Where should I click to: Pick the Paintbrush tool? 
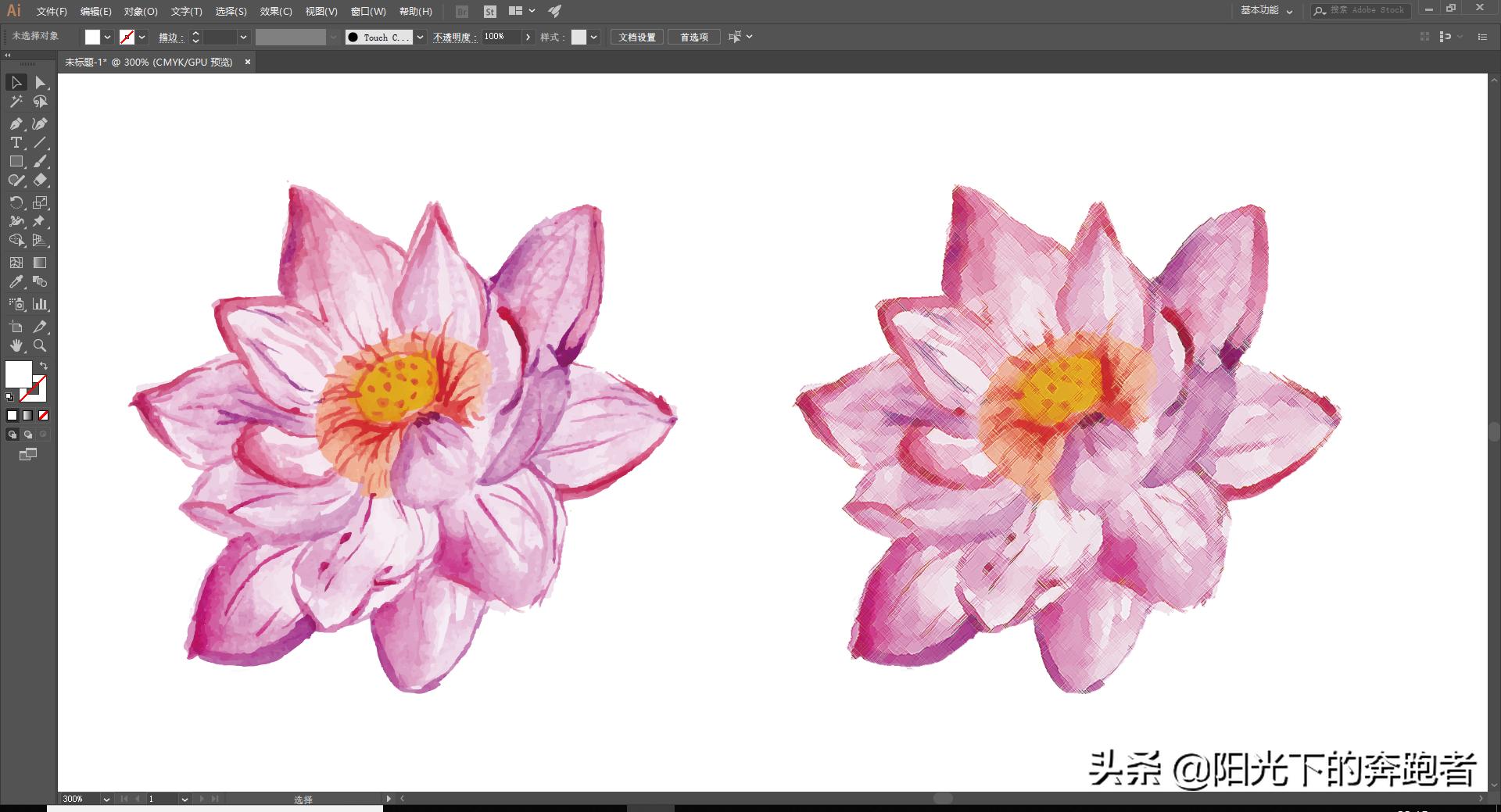tap(42, 161)
